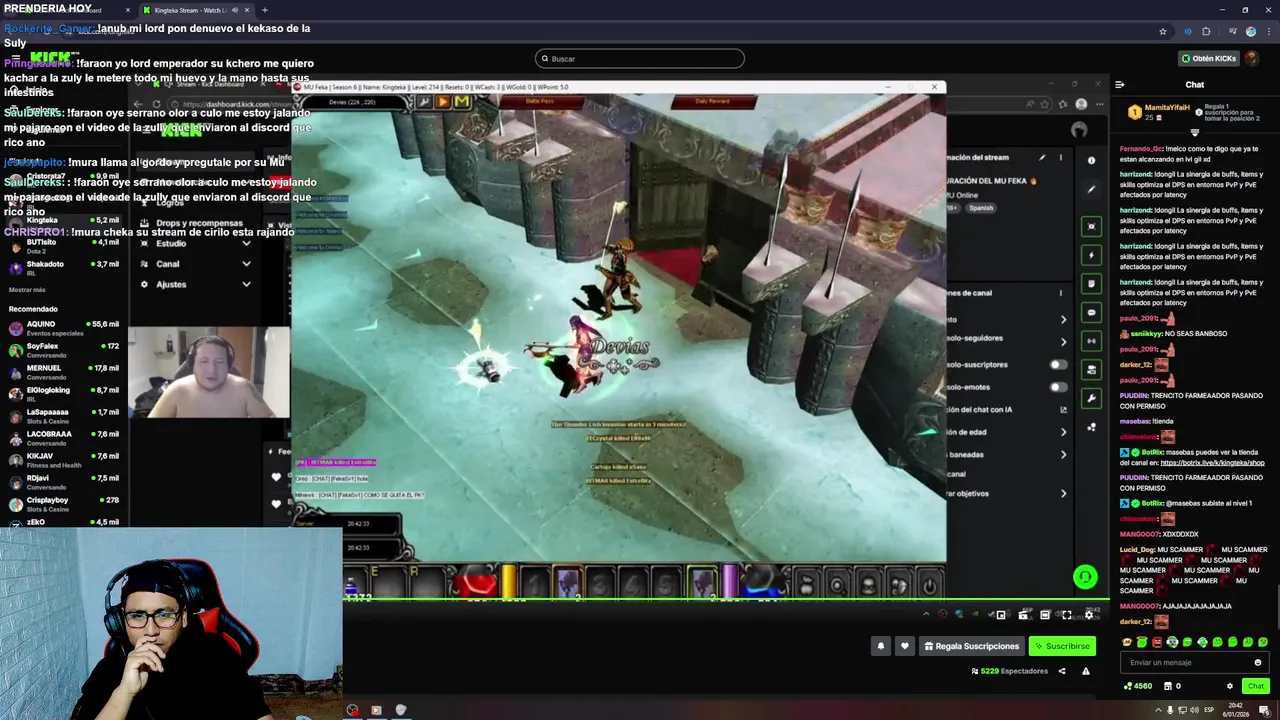Open player settings gear icon
Screen dimensions: 1280x720
[1089, 615]
